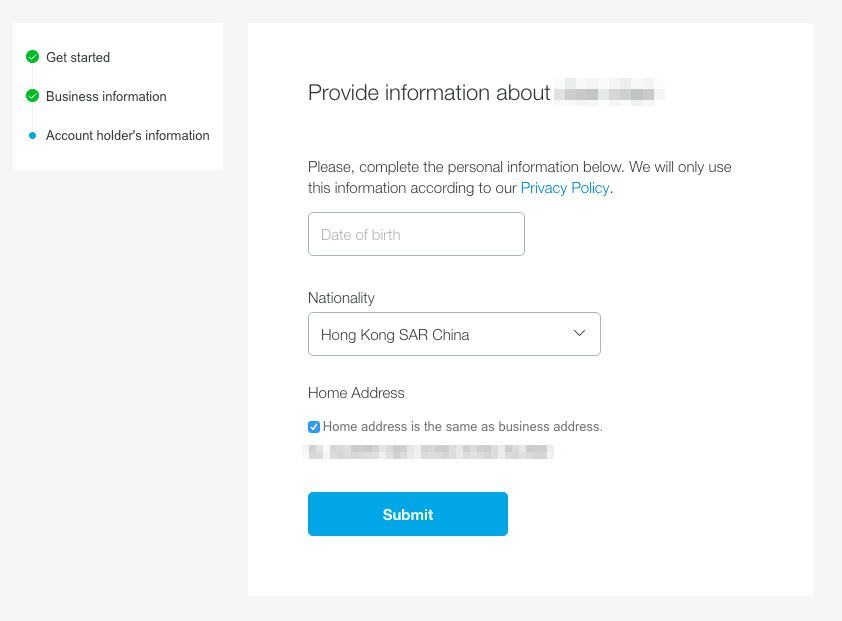
Task: Click the green checkmark next to Business information
Action: click(x=32, y=96)
